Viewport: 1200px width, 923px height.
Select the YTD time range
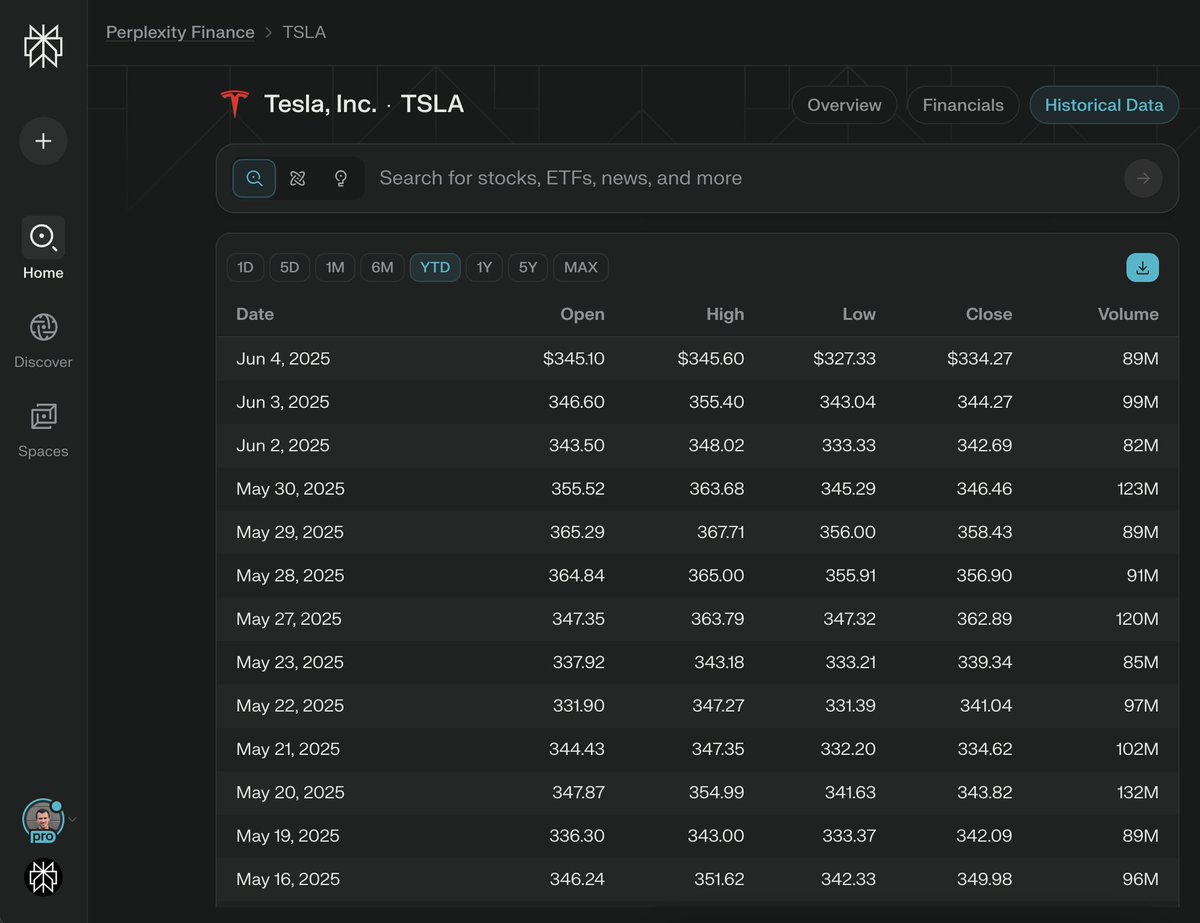435,267
